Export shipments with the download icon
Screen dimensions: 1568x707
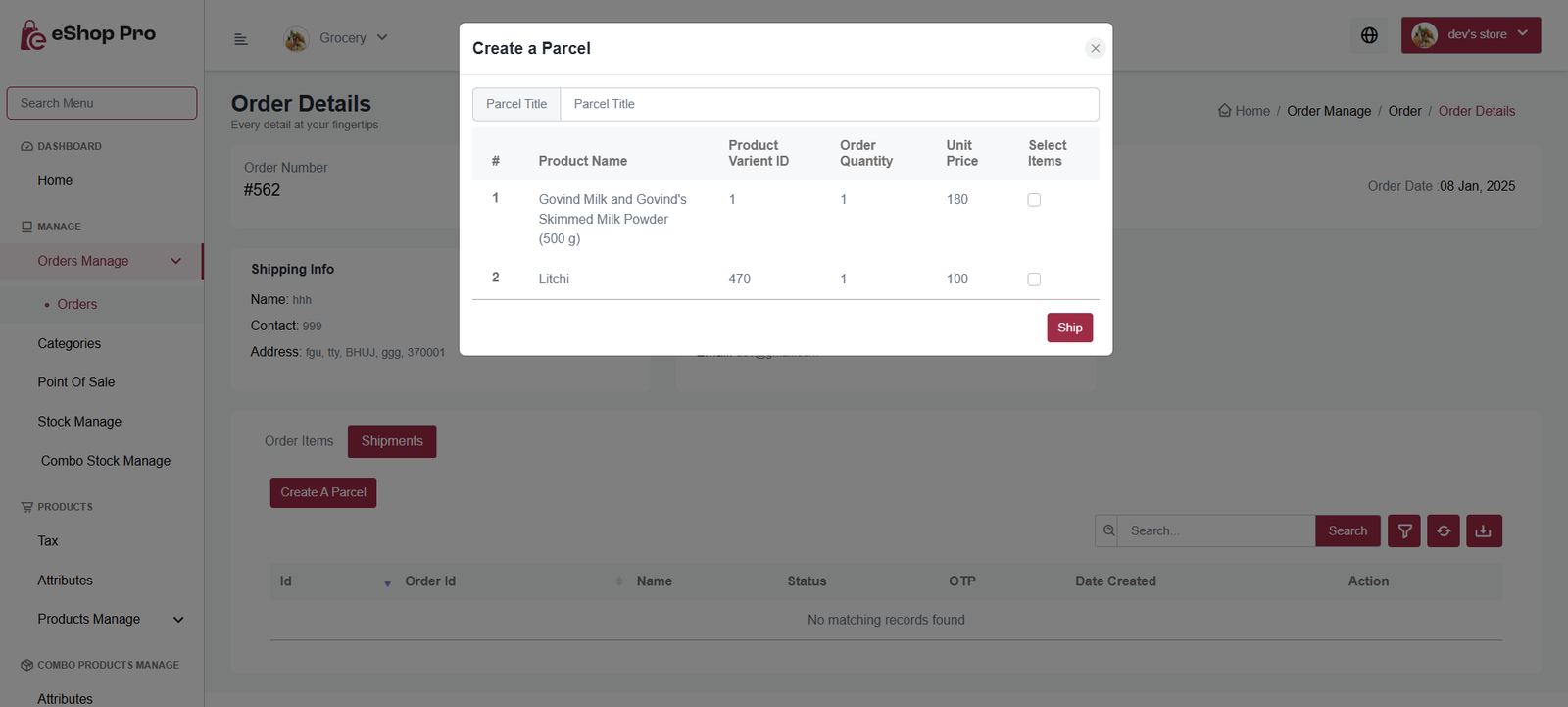(x=1484, y=530)
